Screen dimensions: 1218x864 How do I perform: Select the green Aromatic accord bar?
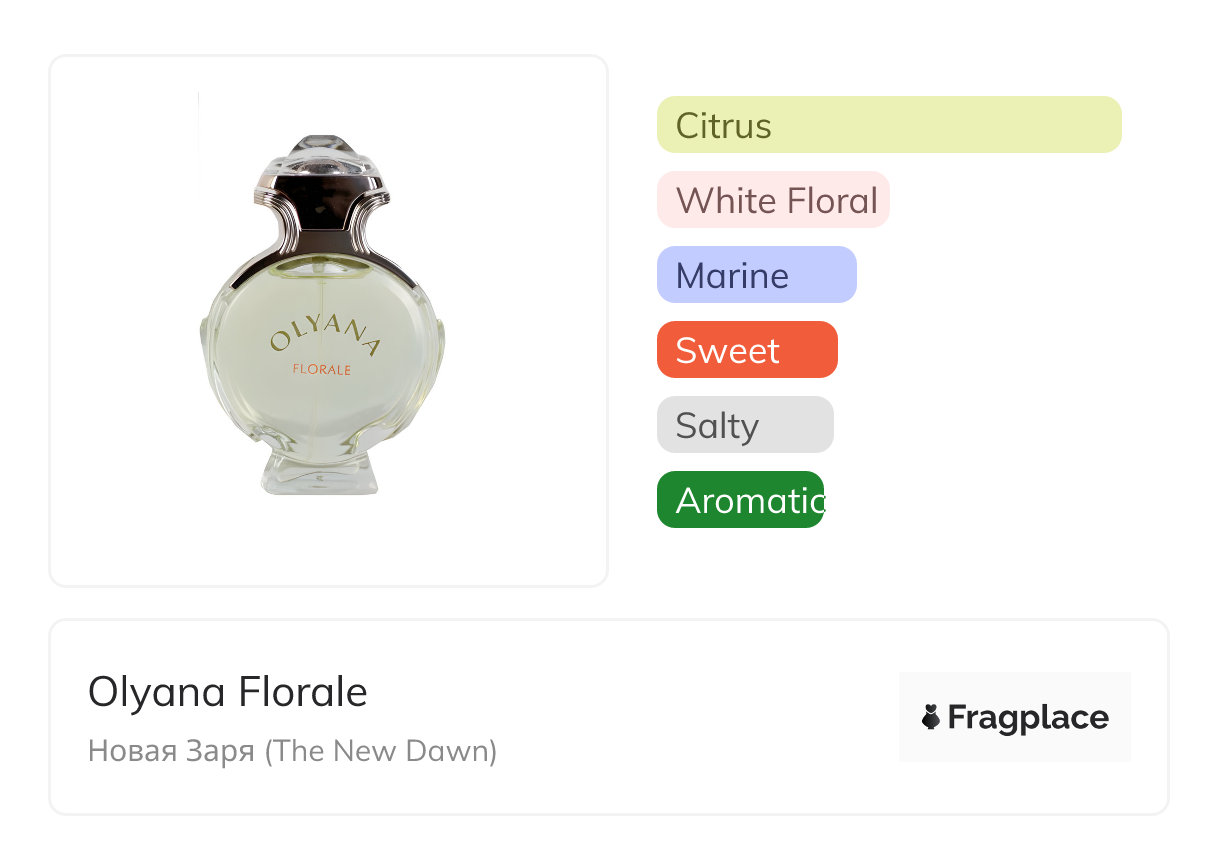pos(740,500)
